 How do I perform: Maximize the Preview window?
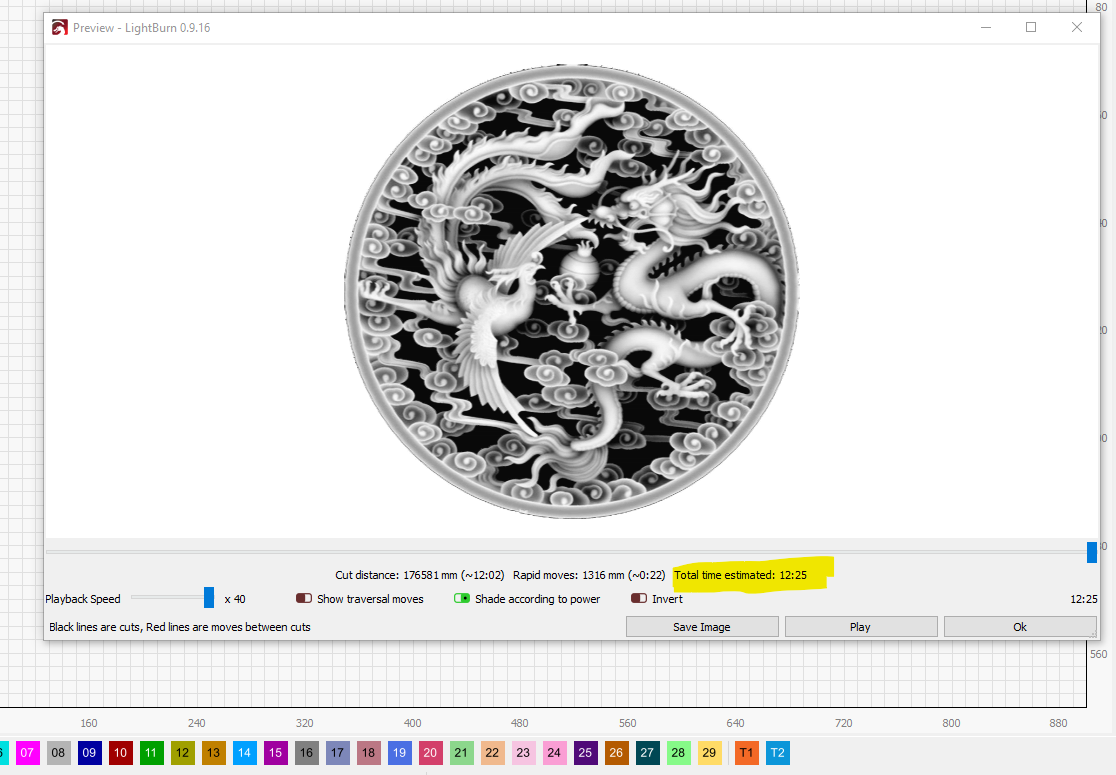click(x=1031, y=27)
